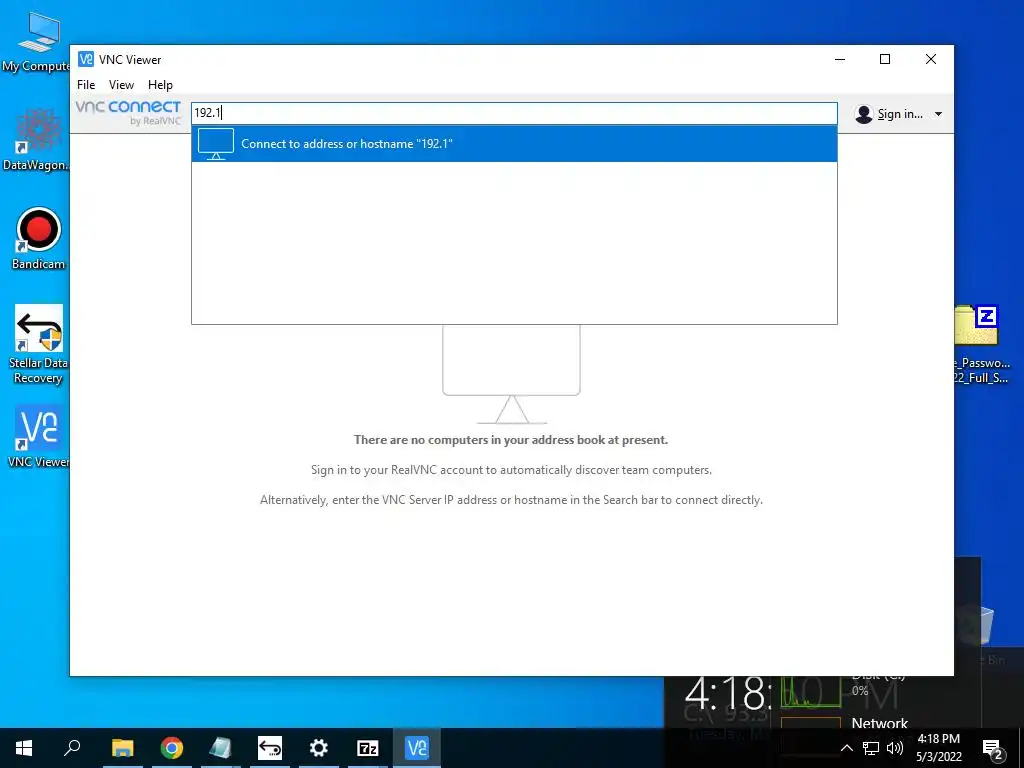This screenshot has height=768, width=1024.
Task: Open the volume speaker tray icon
Action: tap(895, 748)
